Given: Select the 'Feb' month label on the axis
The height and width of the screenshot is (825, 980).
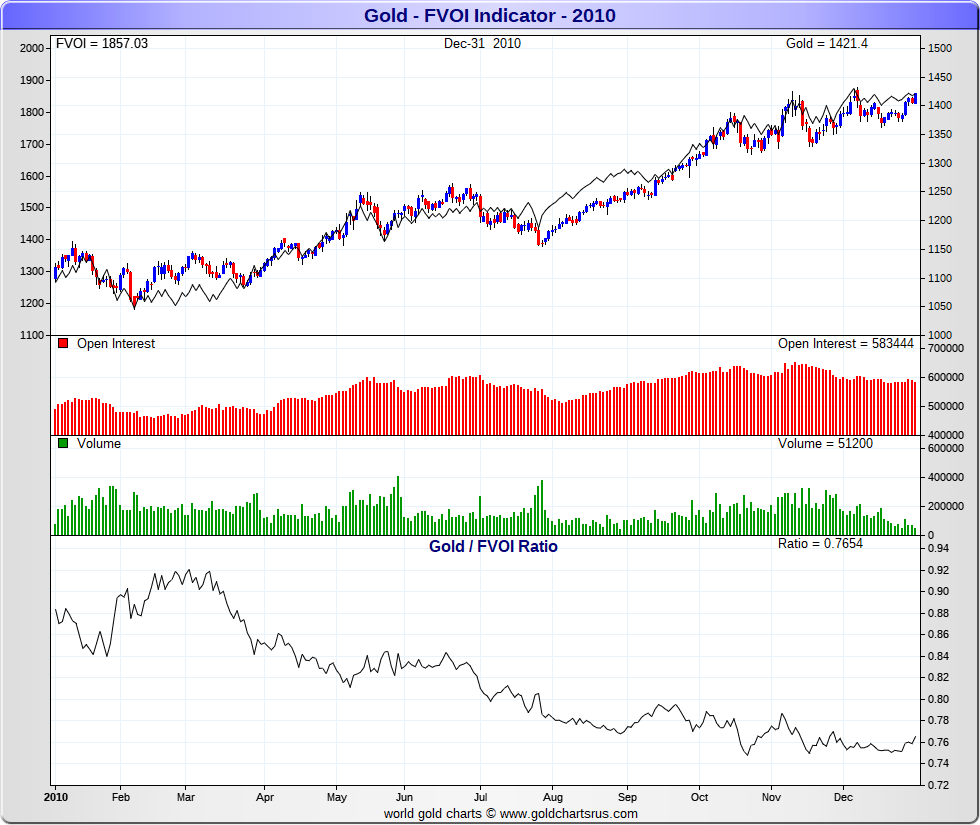Looking at the screenshot, I should [121, 798].
